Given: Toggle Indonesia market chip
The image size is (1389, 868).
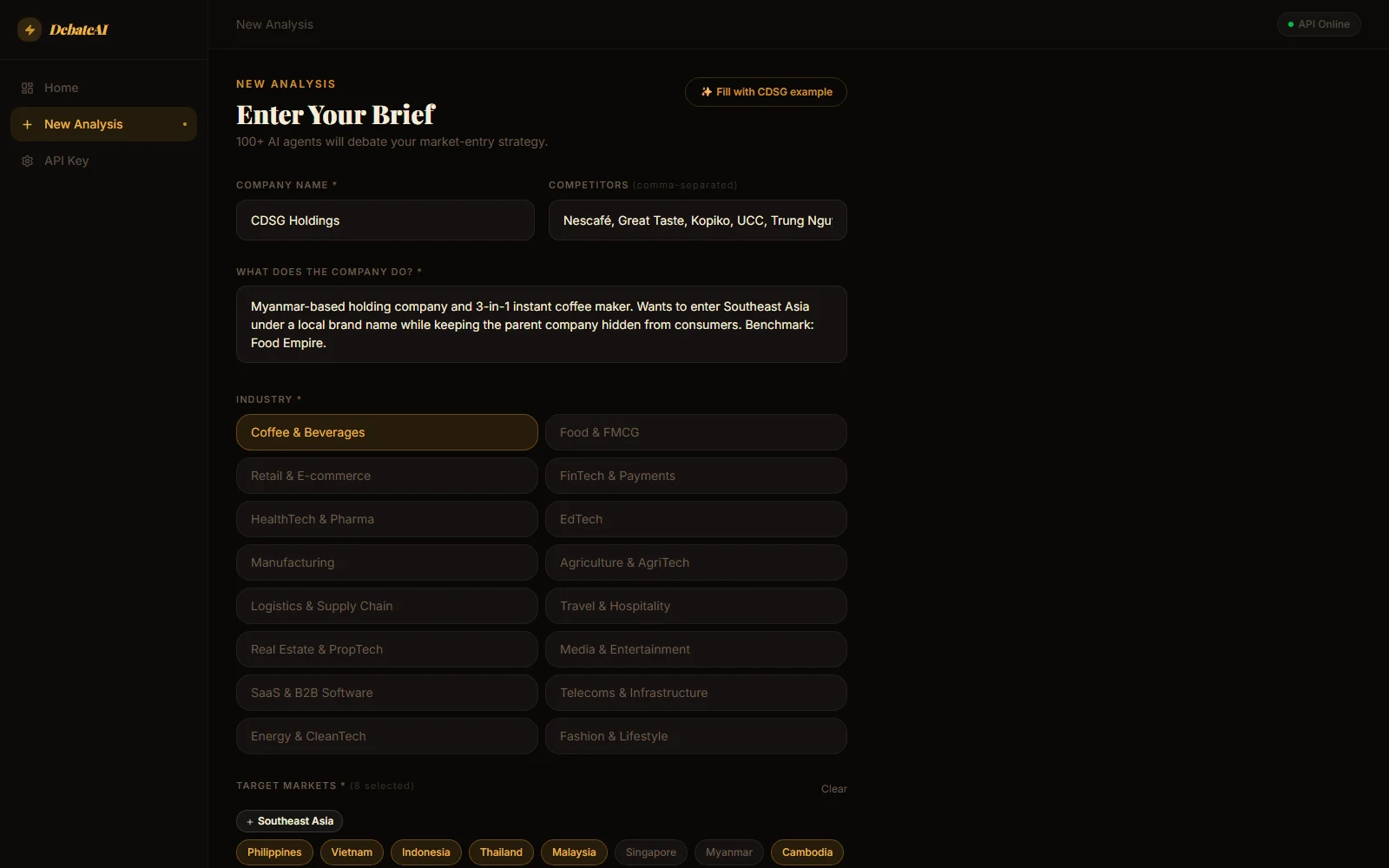Looking at the screenshot, I should (x=426, y=852).
